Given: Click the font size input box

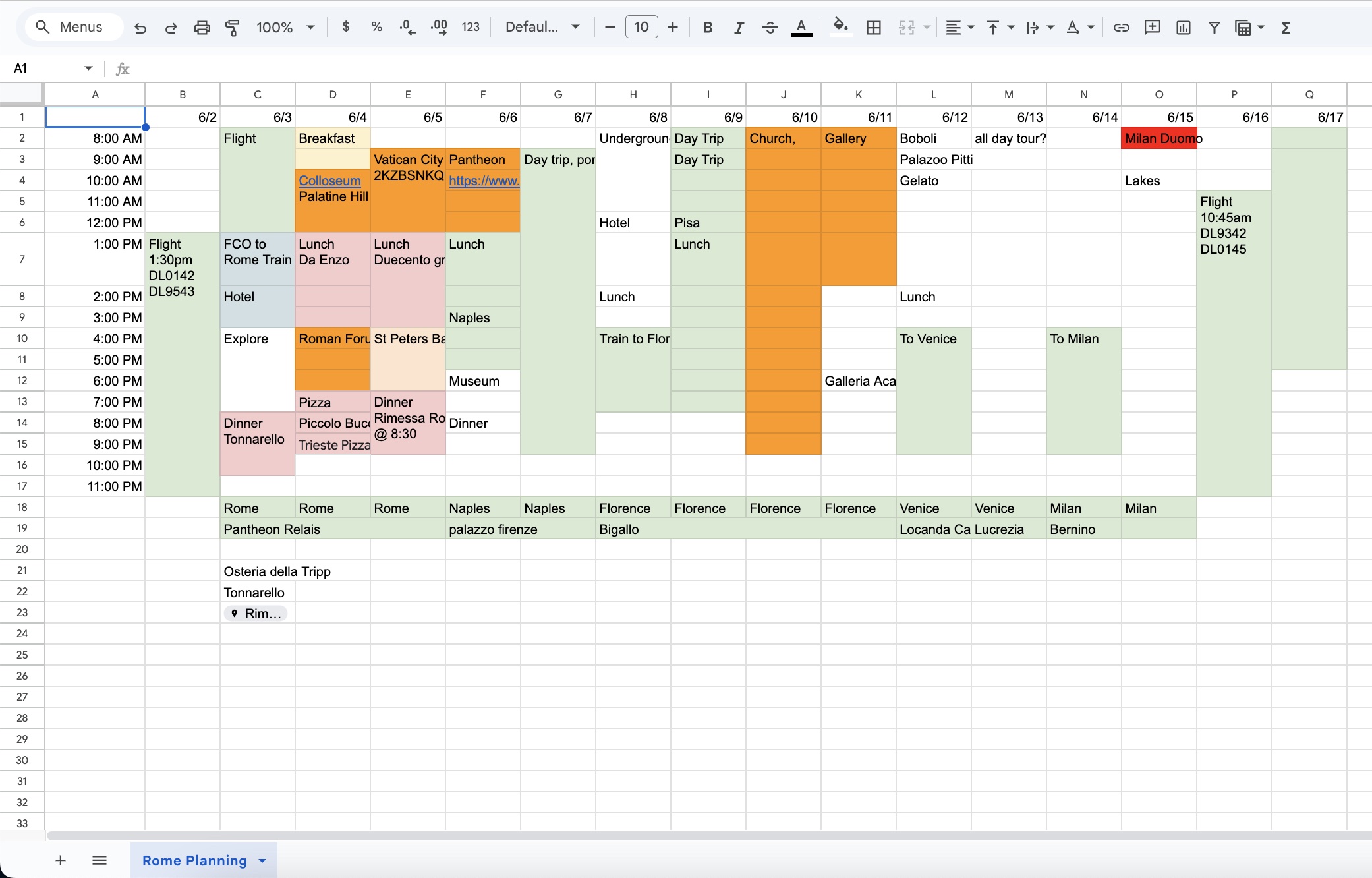Looking at the screenshot, I should (x=641, y=28).
